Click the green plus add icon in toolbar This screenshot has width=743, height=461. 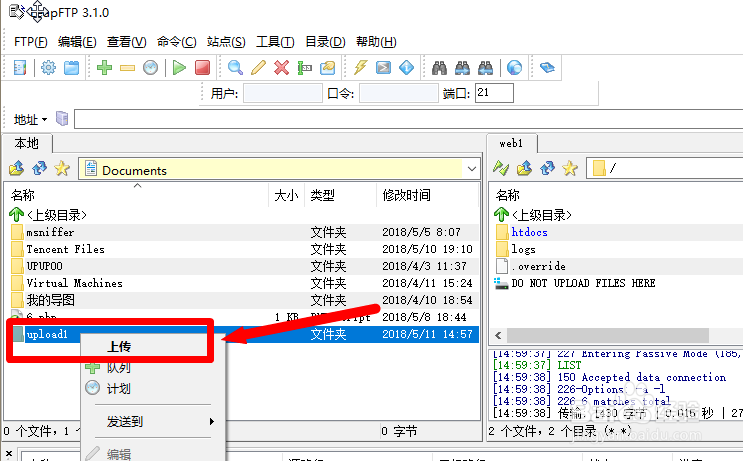[104, 68]
